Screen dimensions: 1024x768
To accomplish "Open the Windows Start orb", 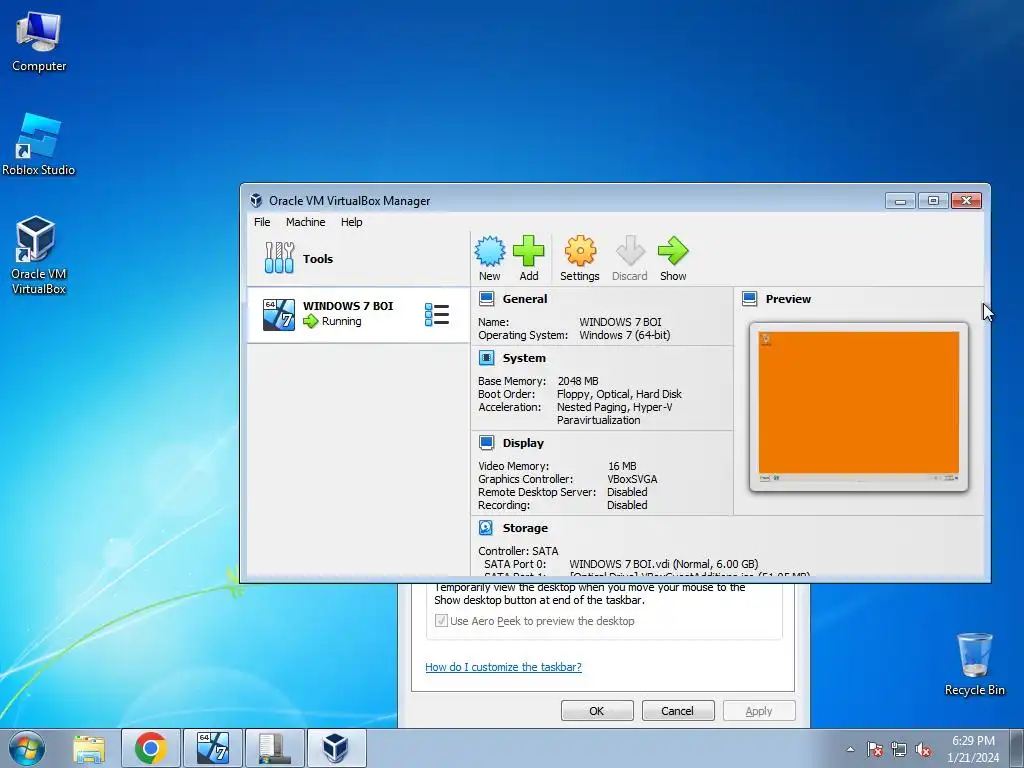I will [x=27, y=748].
